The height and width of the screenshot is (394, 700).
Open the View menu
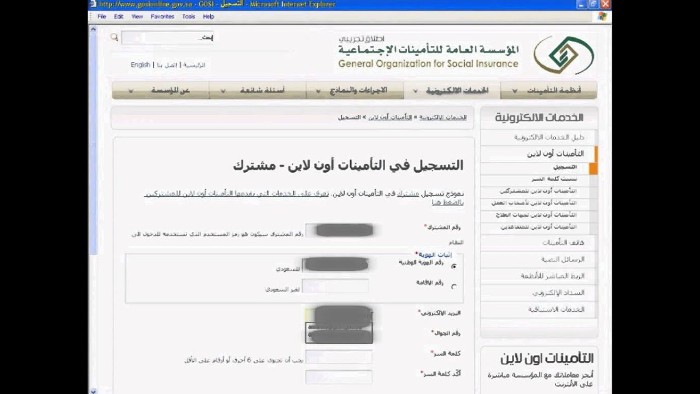(137, 17)
